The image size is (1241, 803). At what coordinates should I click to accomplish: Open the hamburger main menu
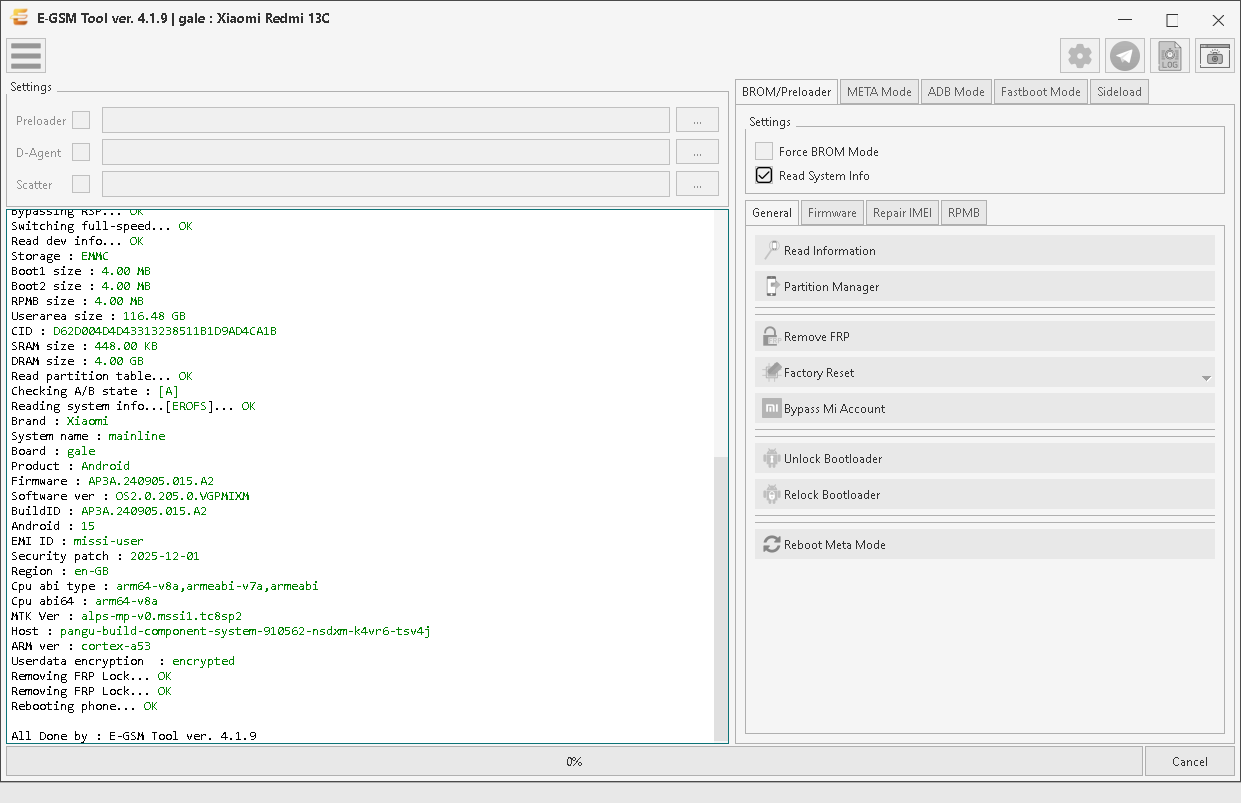pos(25,56)
